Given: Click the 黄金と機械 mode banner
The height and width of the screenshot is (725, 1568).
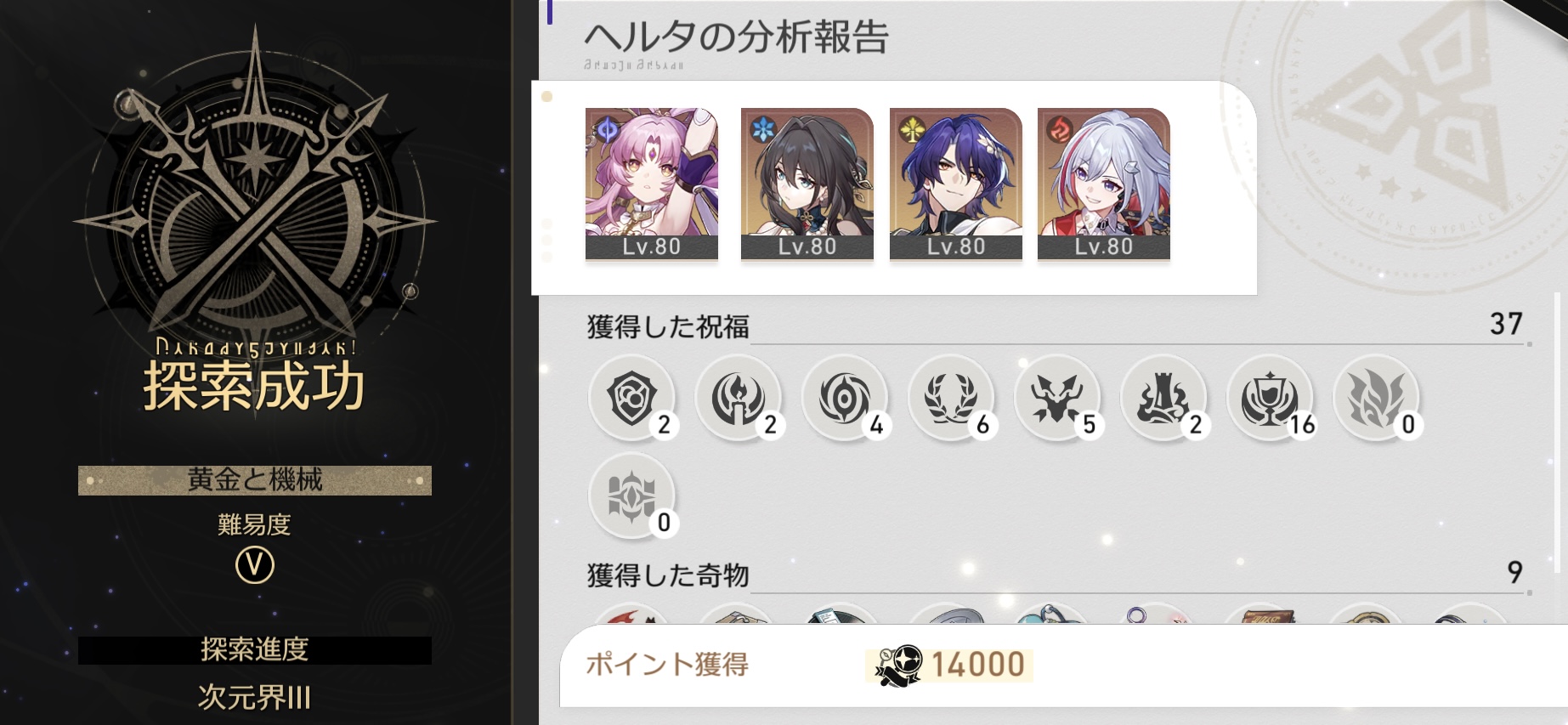Looking at the screenshot, I should (x=255, y=480).
